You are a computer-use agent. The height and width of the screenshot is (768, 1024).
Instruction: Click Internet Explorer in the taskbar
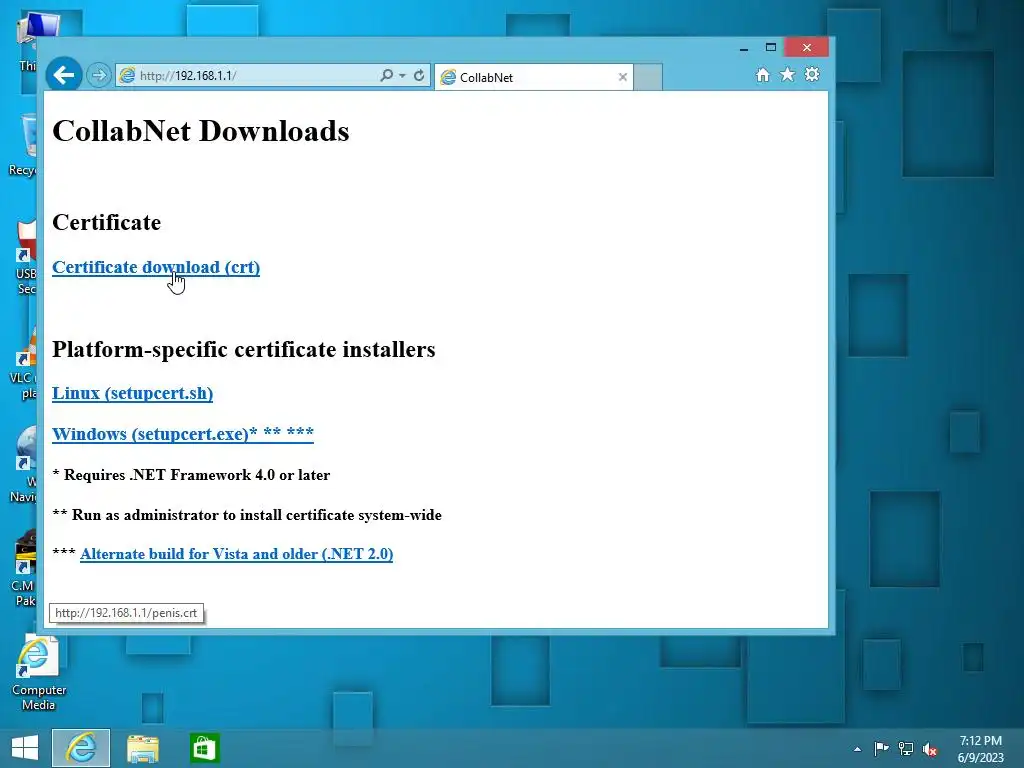(x=81, y=748)
